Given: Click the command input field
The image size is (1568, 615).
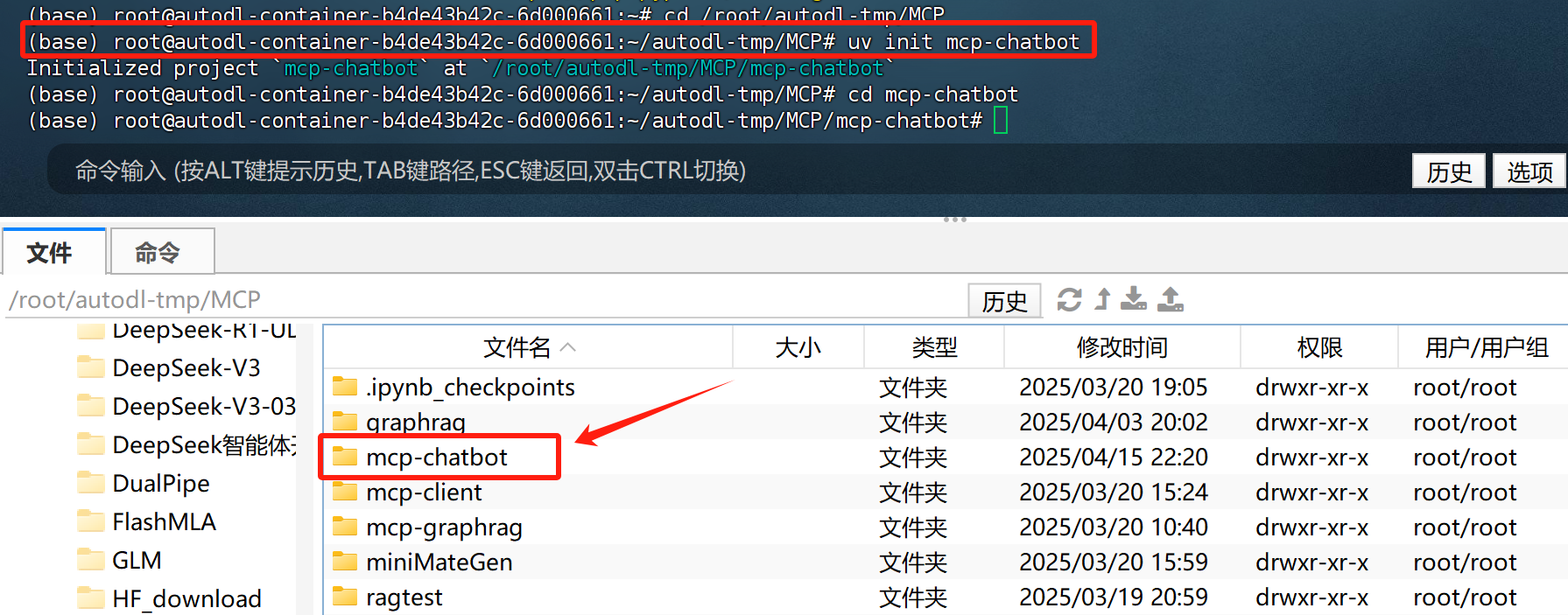Looking at the screenshot, I should pos(727,171).
